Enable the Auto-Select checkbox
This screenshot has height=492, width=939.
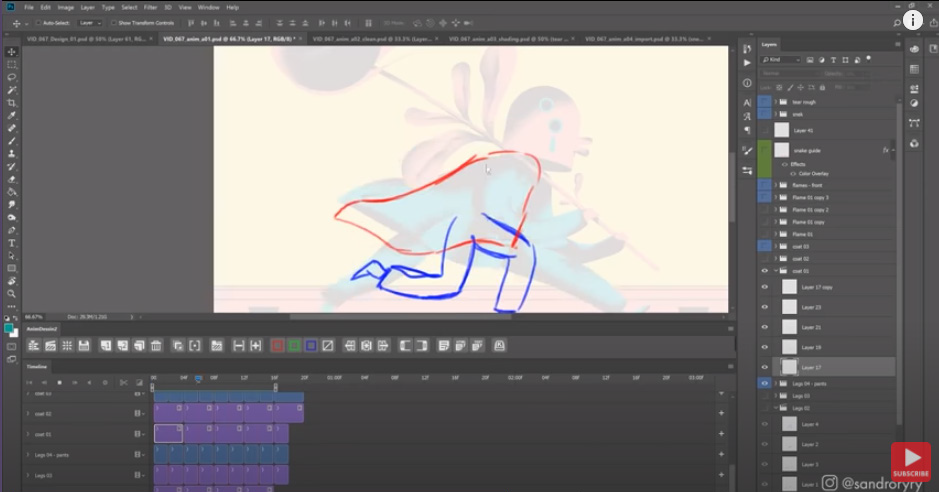(x=38, y=21)
